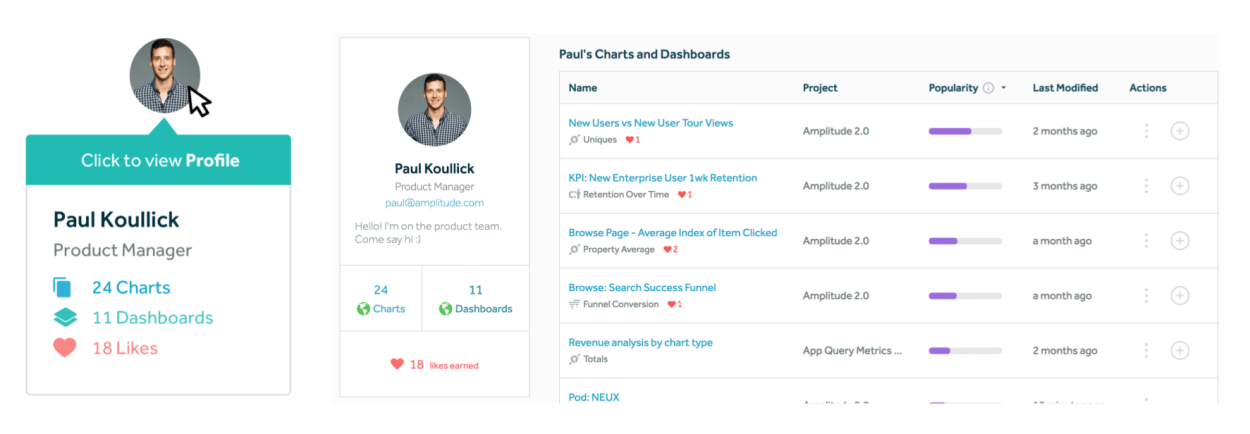
Task: Select the Dashboards count tab in the profile card
Action: pos(476,299)
